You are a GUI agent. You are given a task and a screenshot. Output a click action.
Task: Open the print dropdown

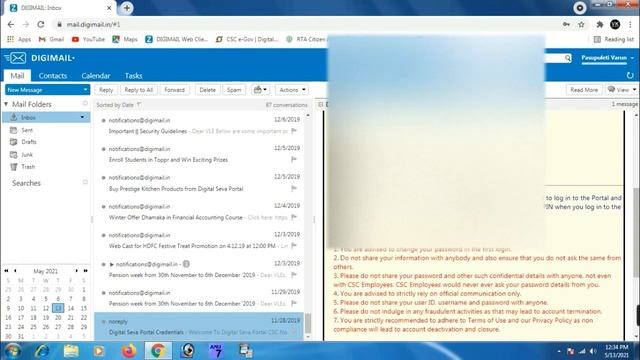coord(260,90)
